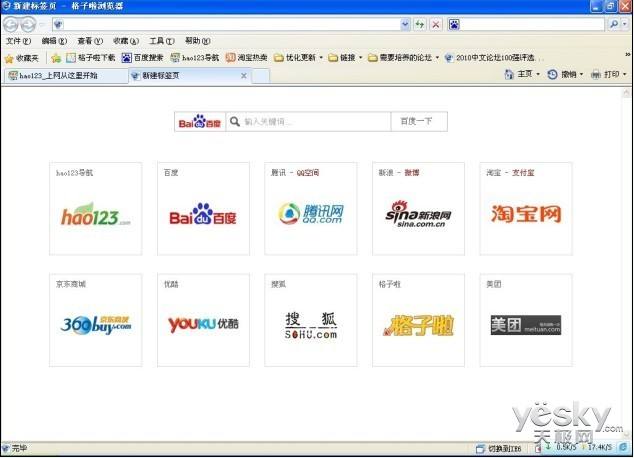Click the 打印 printer icon
Viewport: 634px width, 458px height.
(596, 74)
